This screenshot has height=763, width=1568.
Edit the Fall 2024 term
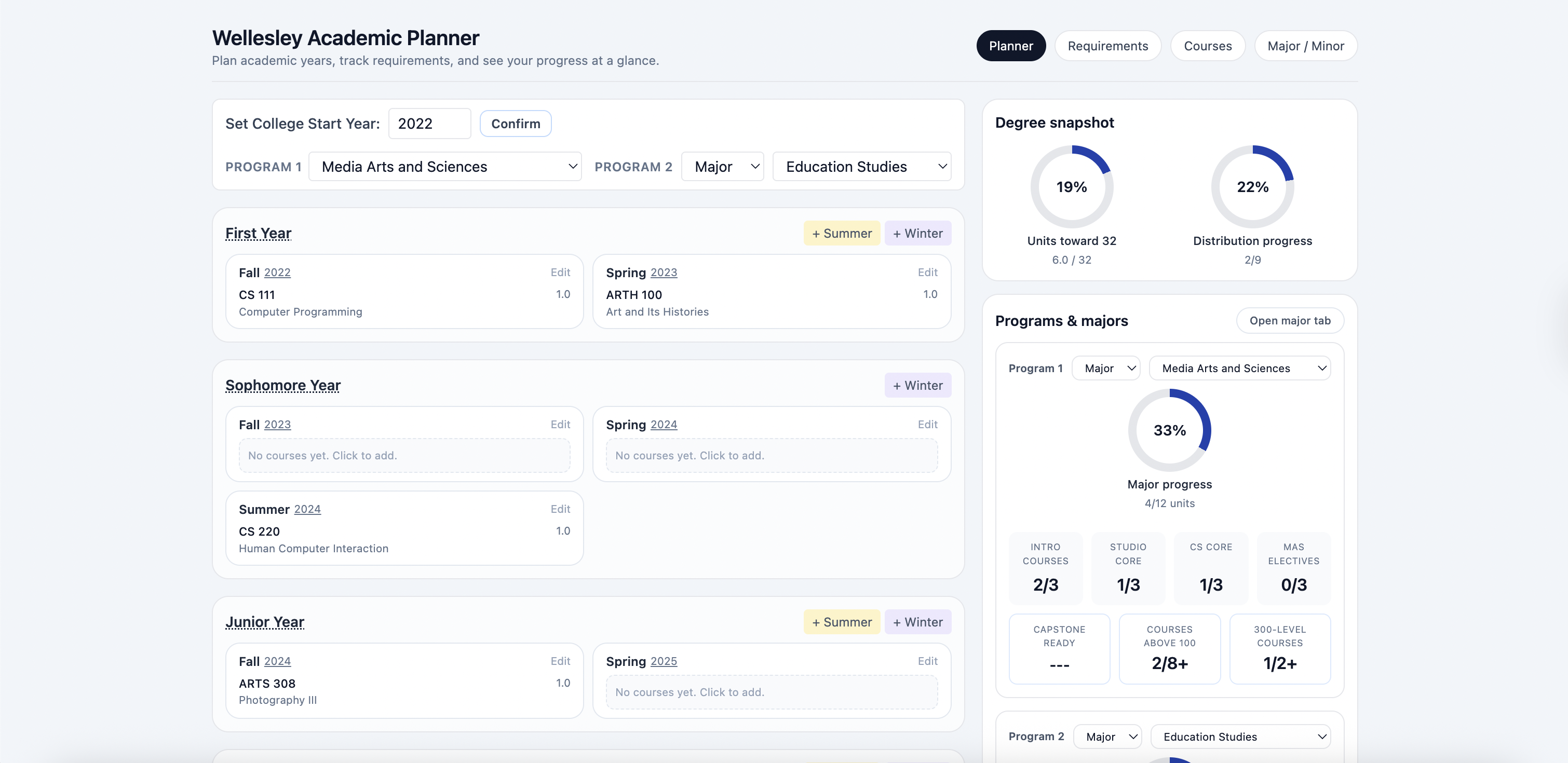point(560,661)
